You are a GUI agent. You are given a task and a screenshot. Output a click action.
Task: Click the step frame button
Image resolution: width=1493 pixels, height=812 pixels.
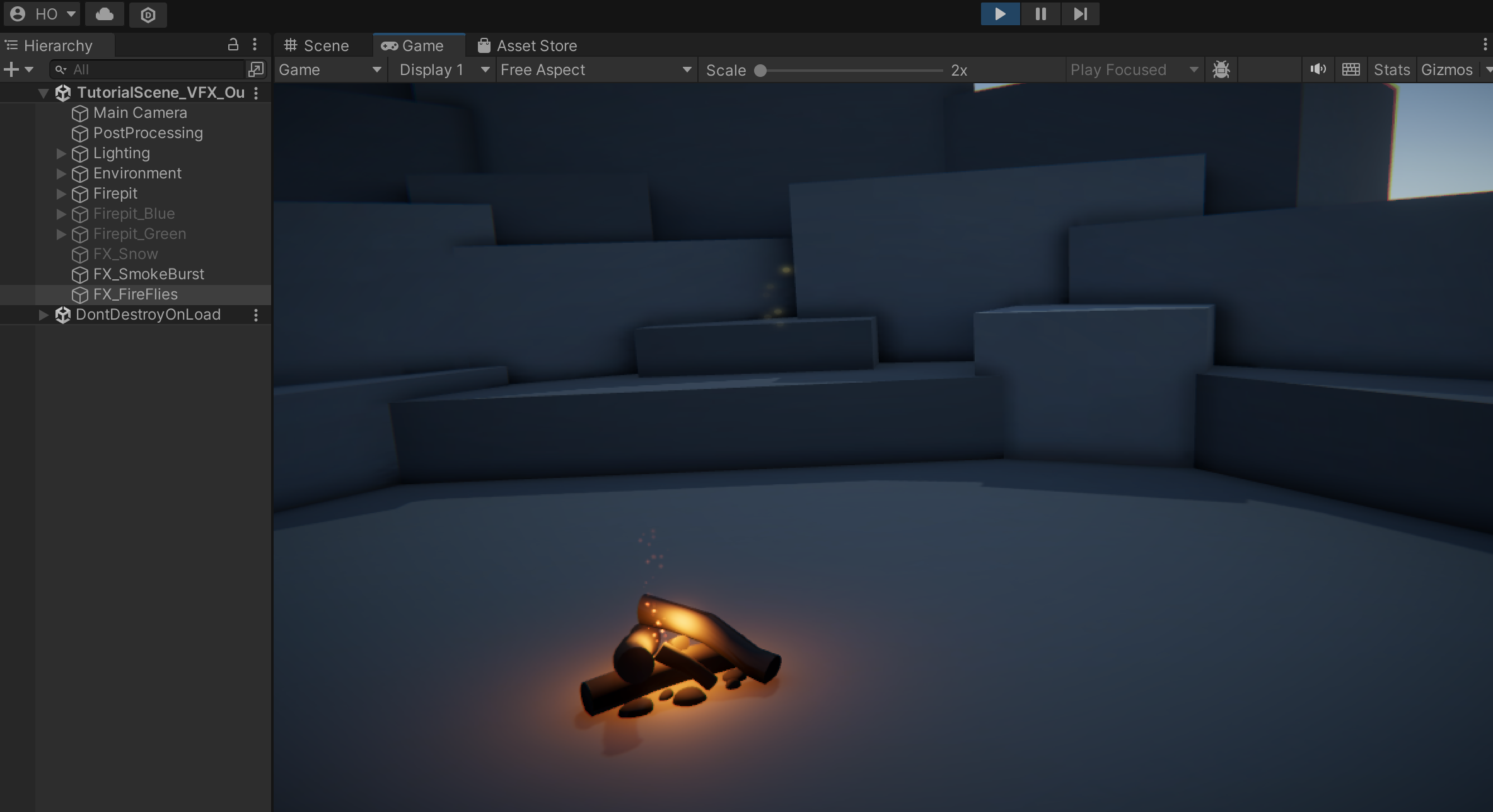click(x=1080, y=13)
